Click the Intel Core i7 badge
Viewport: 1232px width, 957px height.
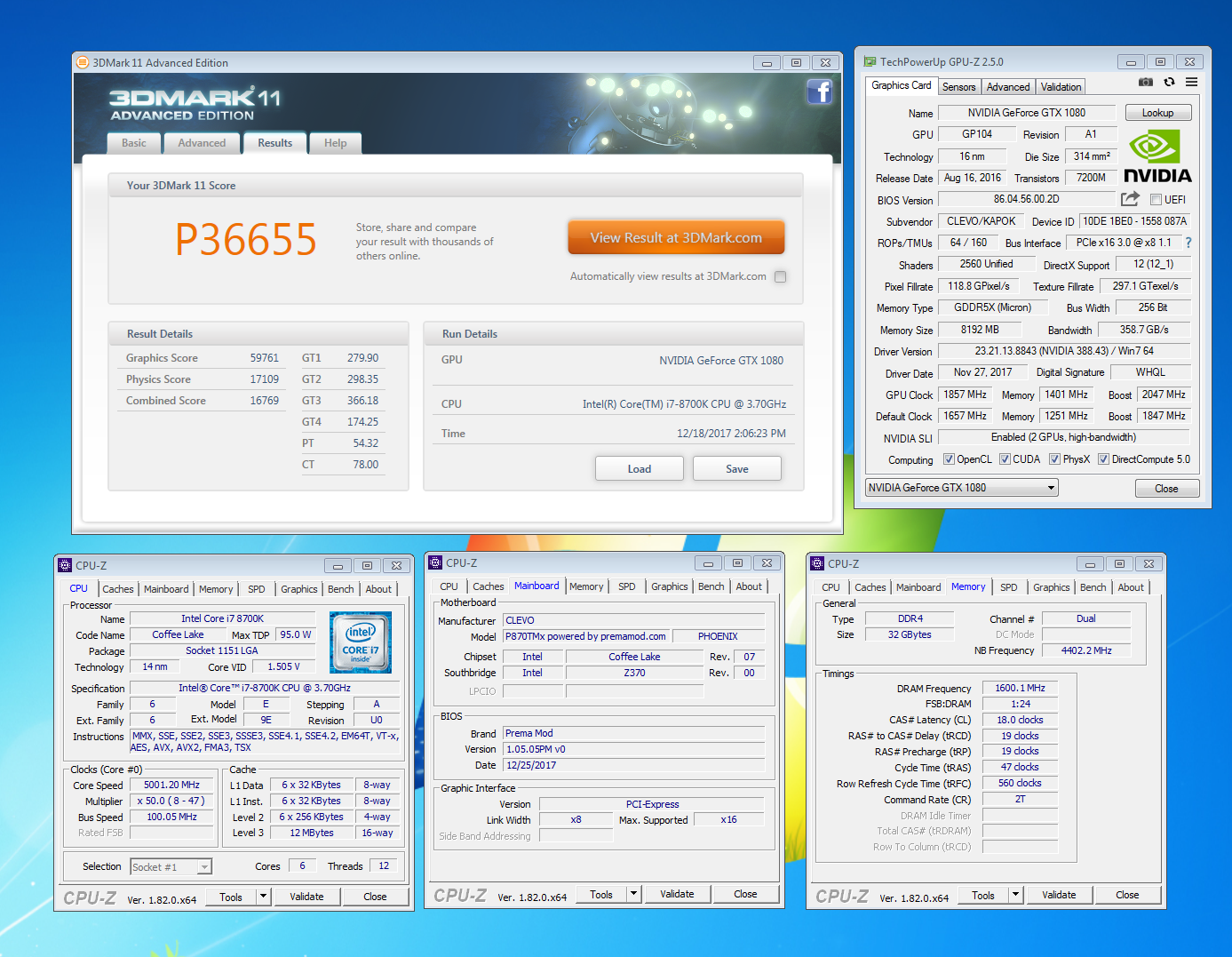coord(361,642)
